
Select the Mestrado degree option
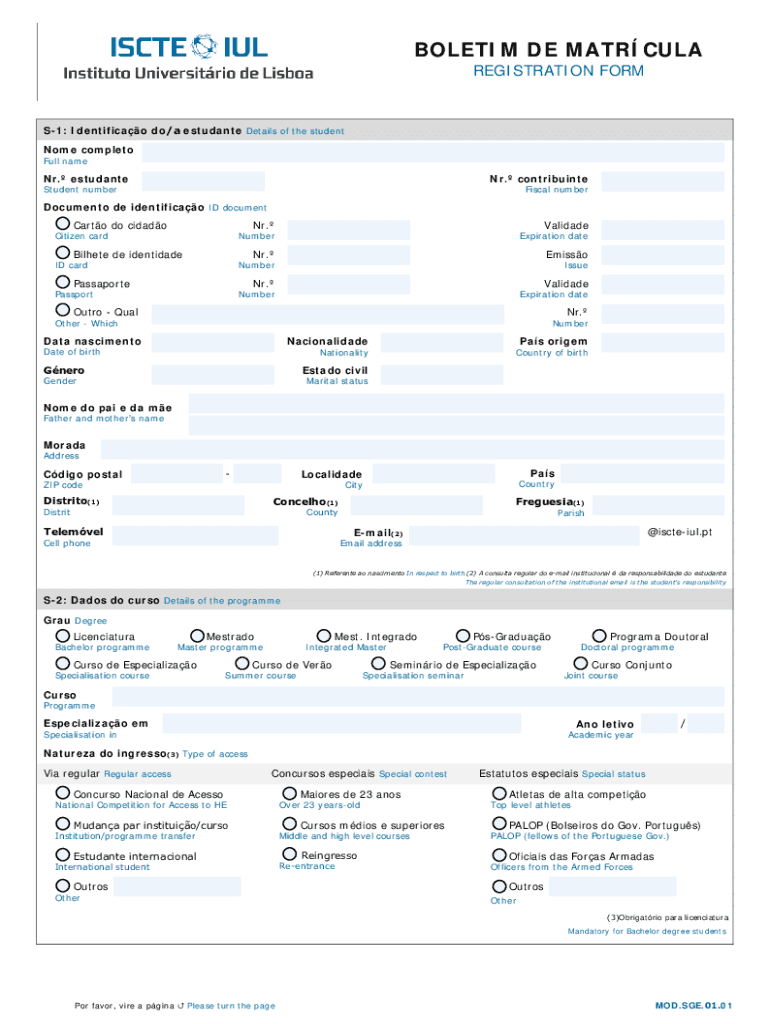click(x=197, y=636)
